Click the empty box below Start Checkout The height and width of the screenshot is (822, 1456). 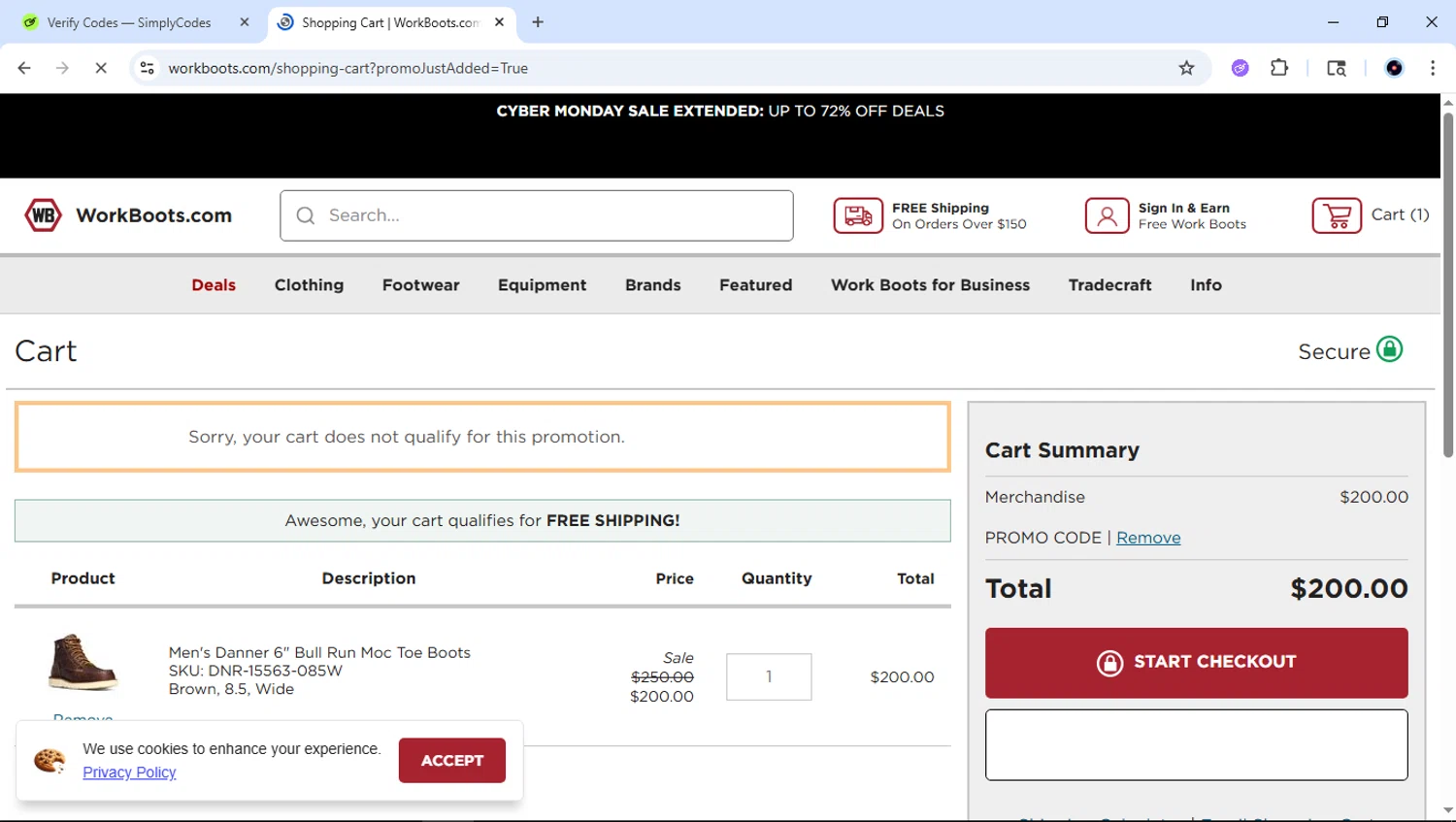point(1196,744)
